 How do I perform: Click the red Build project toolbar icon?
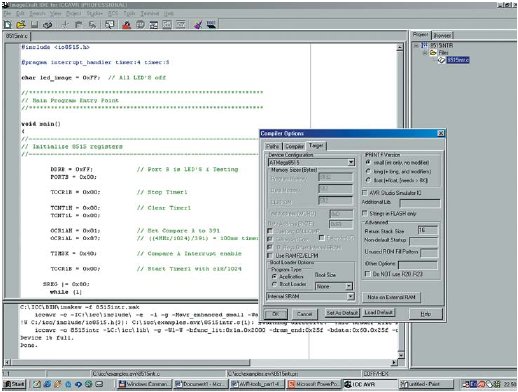126,24
